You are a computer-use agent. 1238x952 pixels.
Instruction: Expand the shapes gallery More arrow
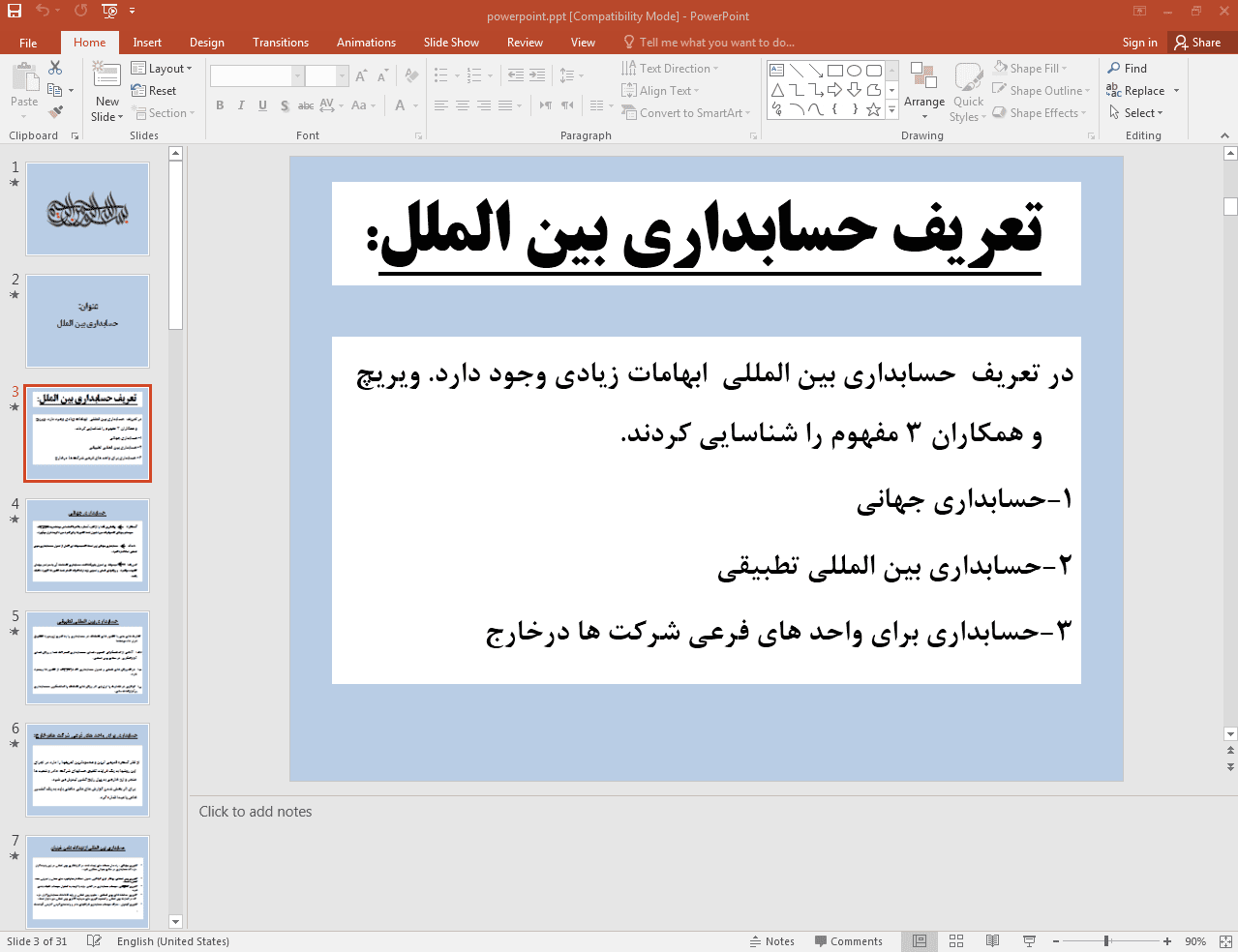click(x=891, y=109)
